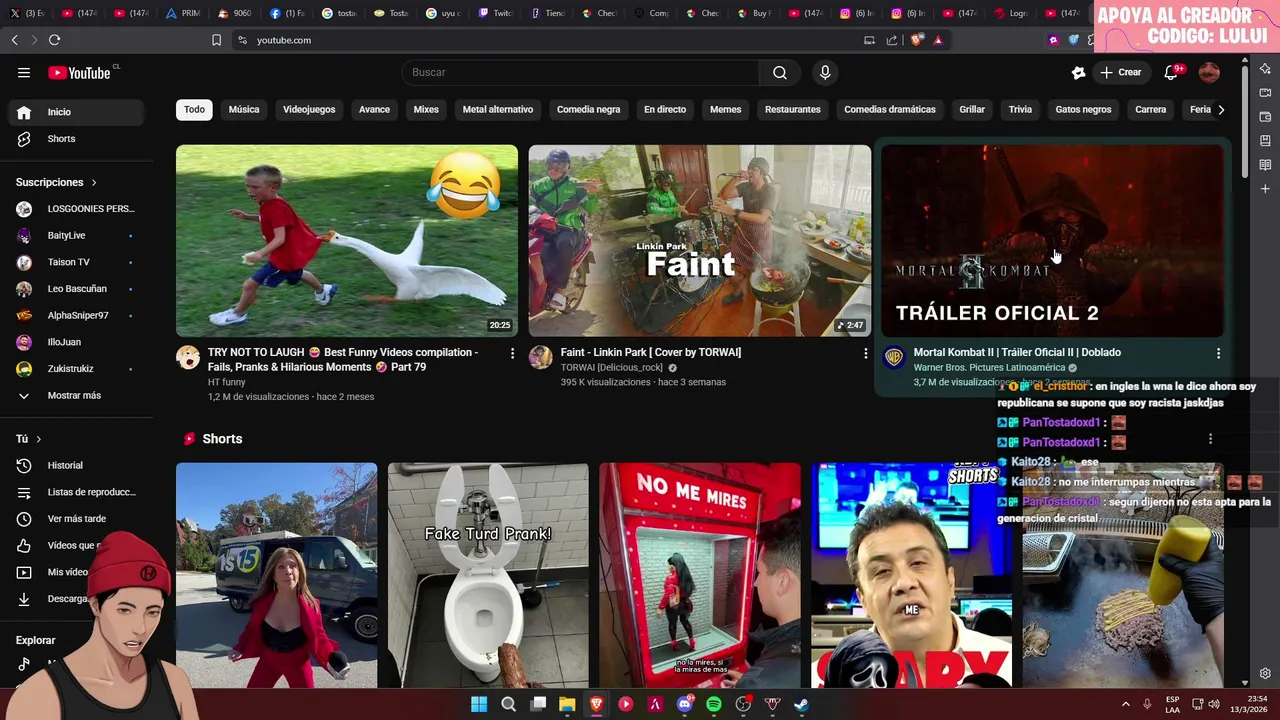This screenshot has height=720, width=1280.
Task: Open Spotify from the taskbar
Action: (x=714, y=704)
